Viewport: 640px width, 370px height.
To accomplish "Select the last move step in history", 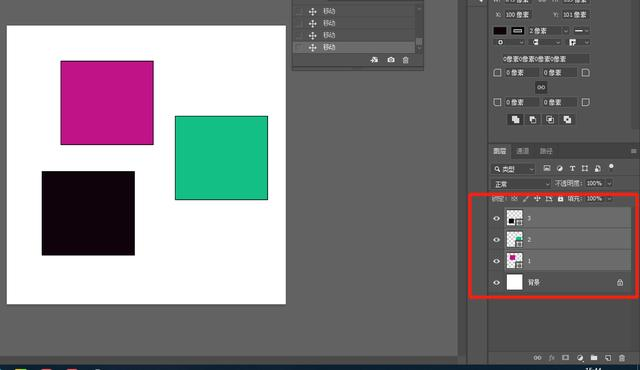I will (x=354, y=47).
